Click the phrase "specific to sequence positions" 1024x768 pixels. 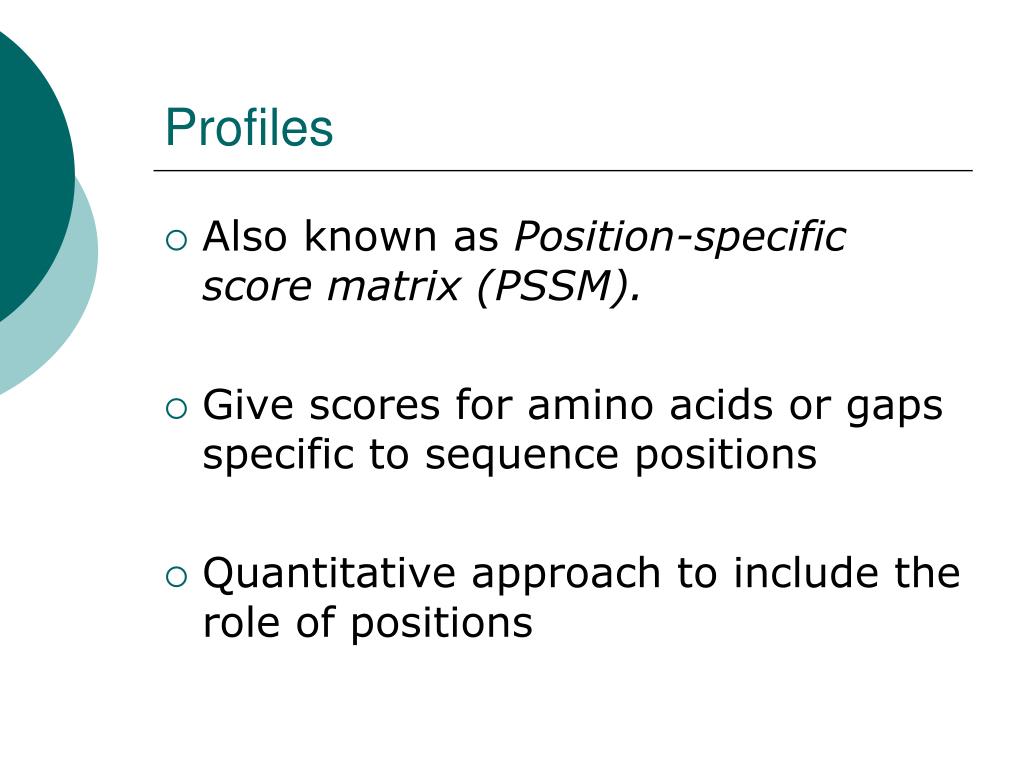pos(509,456)
